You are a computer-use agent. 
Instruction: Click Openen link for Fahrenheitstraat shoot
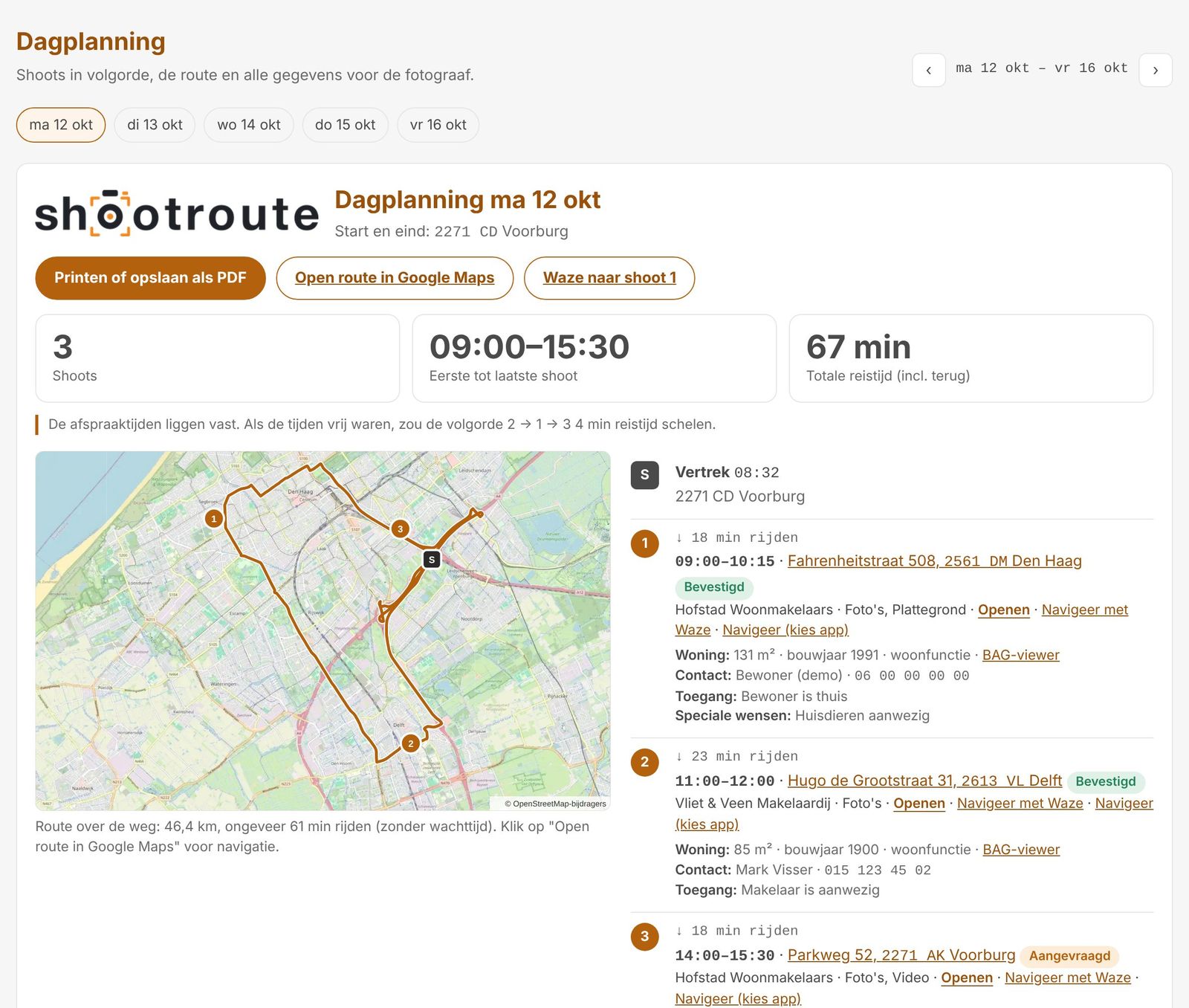click(1004, 610)
